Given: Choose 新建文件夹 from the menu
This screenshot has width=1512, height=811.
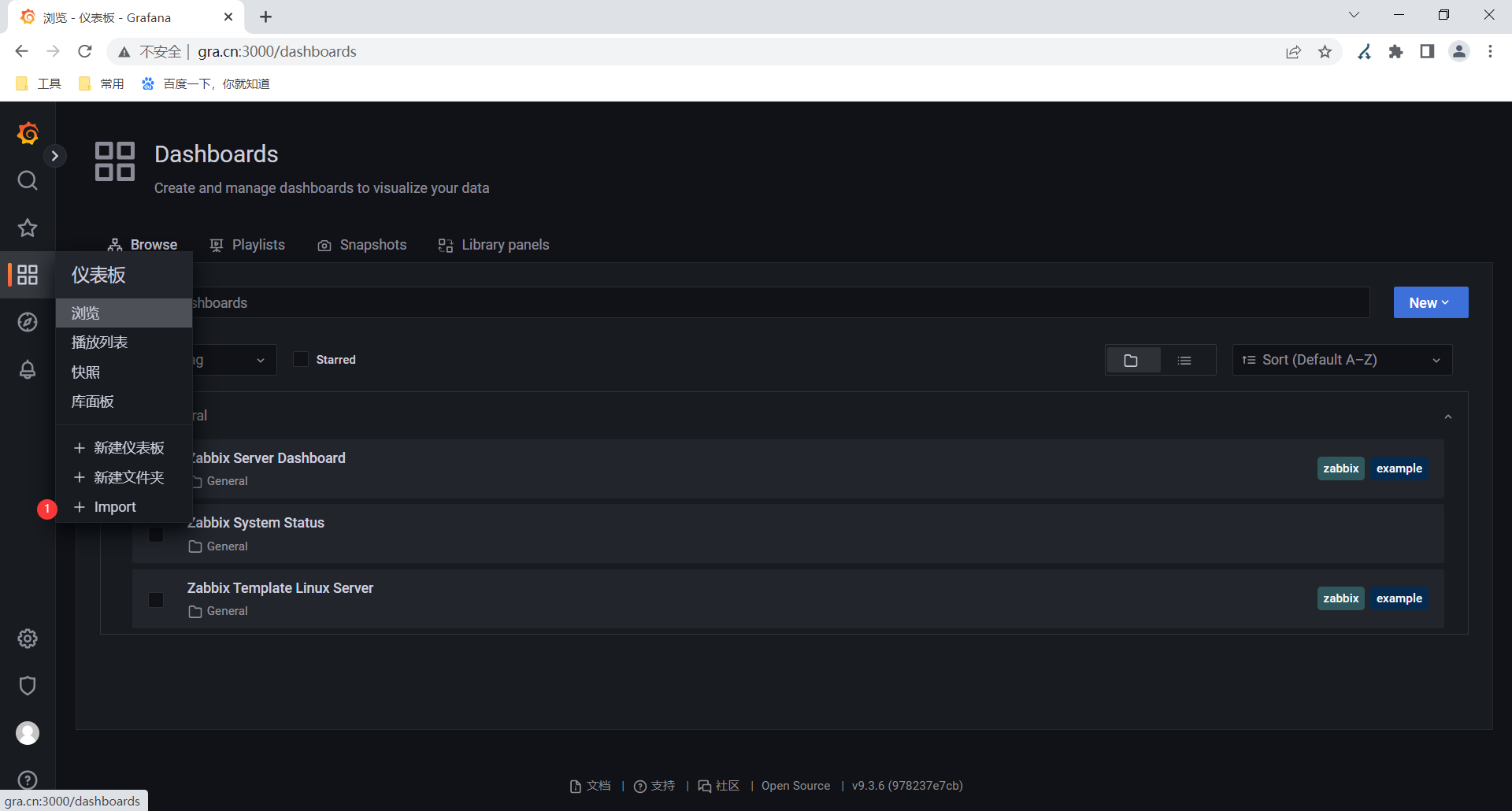Looking at the screenshot, I should tap(124, 478).
